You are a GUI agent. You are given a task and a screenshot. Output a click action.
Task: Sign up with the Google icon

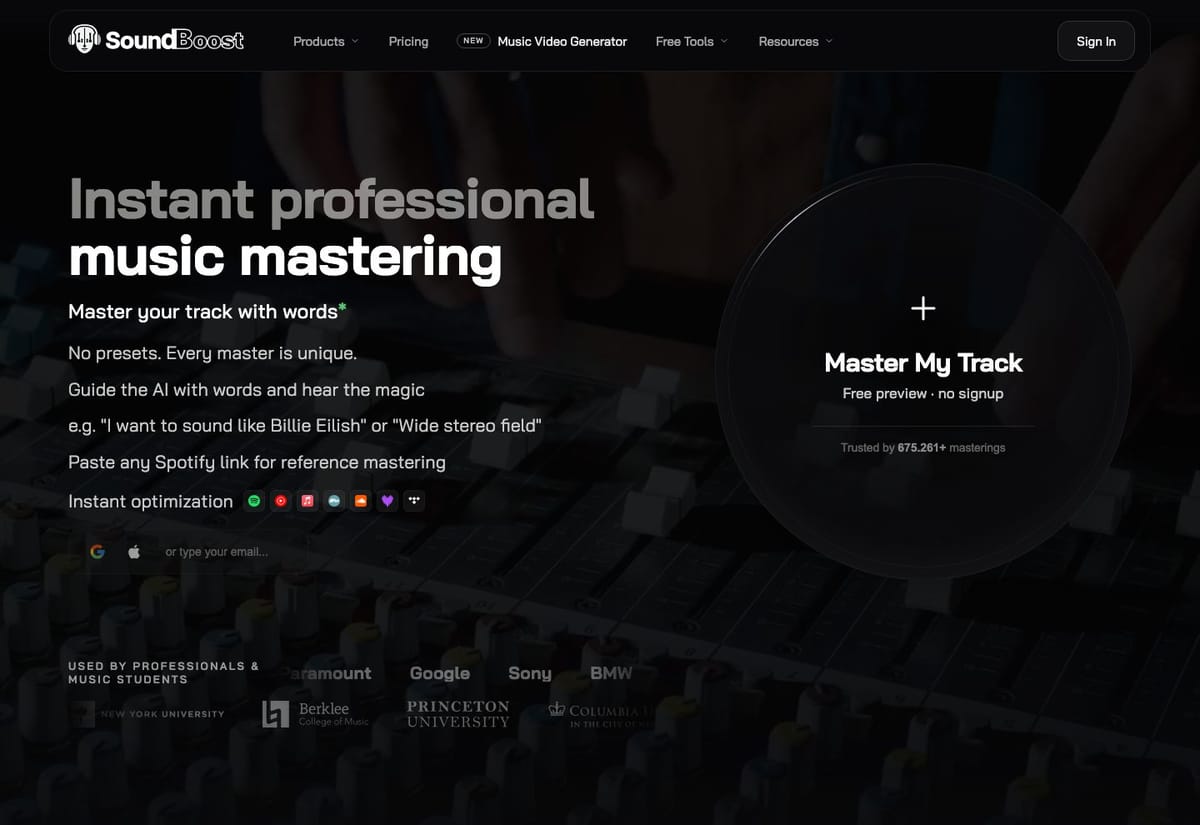click(x=97, y=551)
